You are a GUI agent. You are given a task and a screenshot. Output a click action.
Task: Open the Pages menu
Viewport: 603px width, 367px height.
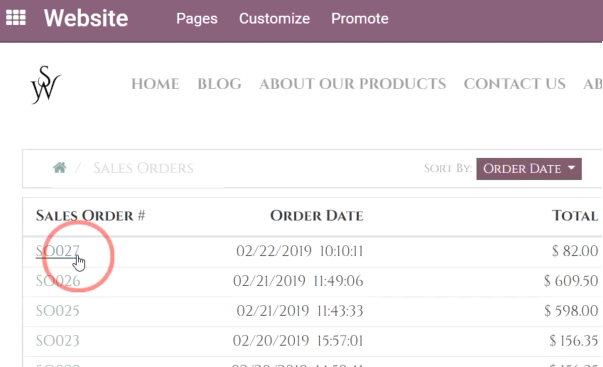pyautogui.click(x=197, y=18)
